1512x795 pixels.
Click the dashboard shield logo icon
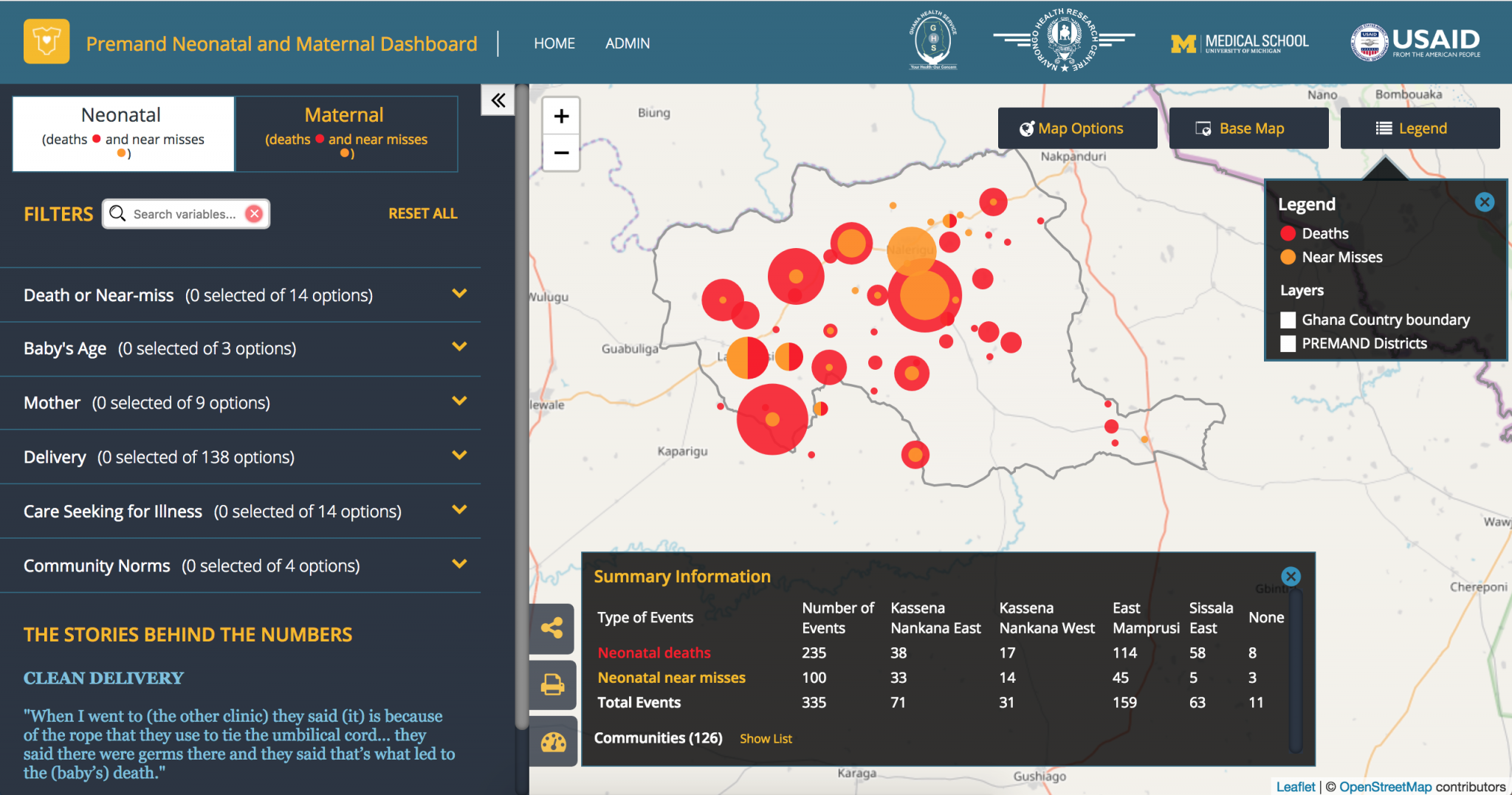(47, 42)
